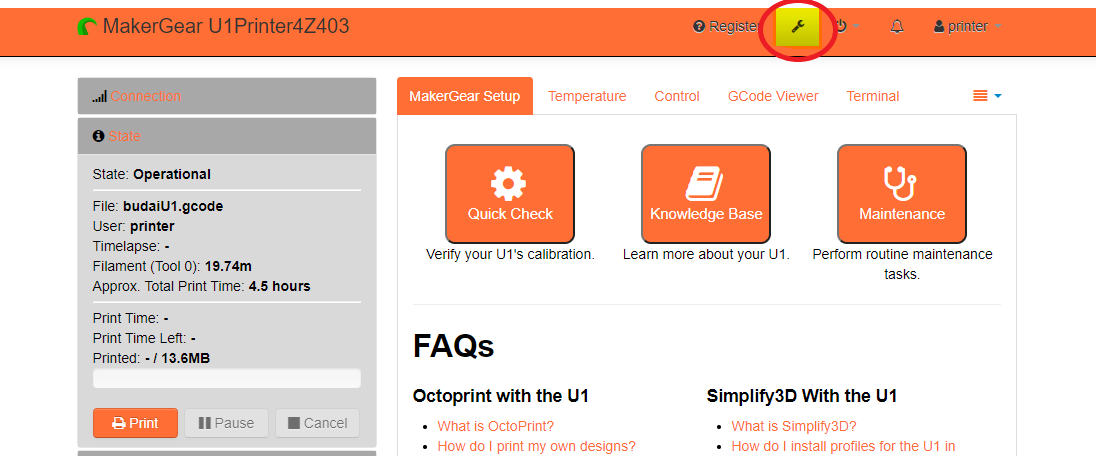
Task: Click the Register help link
Action: (730, 27)
